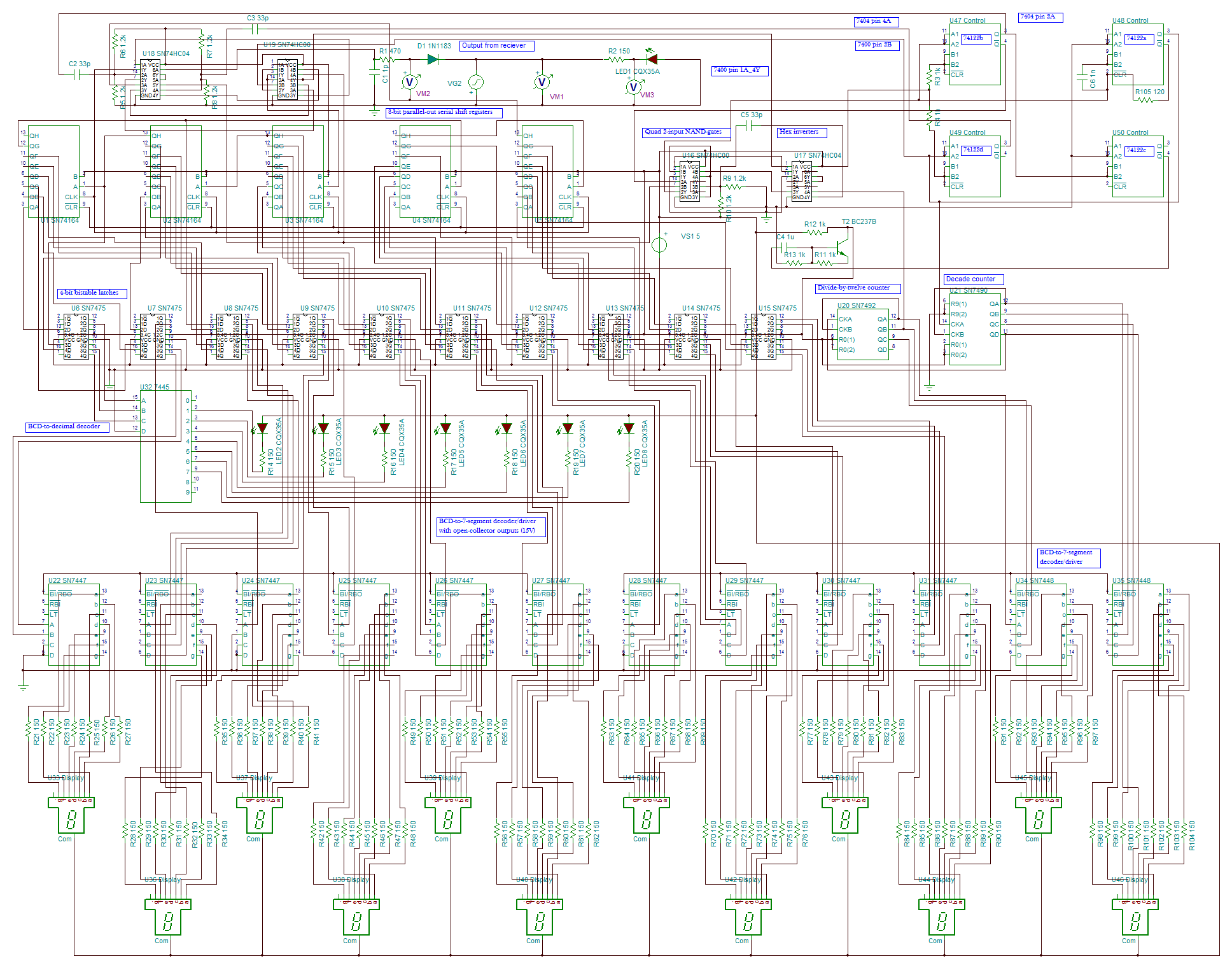The image size is (1232, 968).
Task: Select resistor R2 150
Action: tap(615, 59)
